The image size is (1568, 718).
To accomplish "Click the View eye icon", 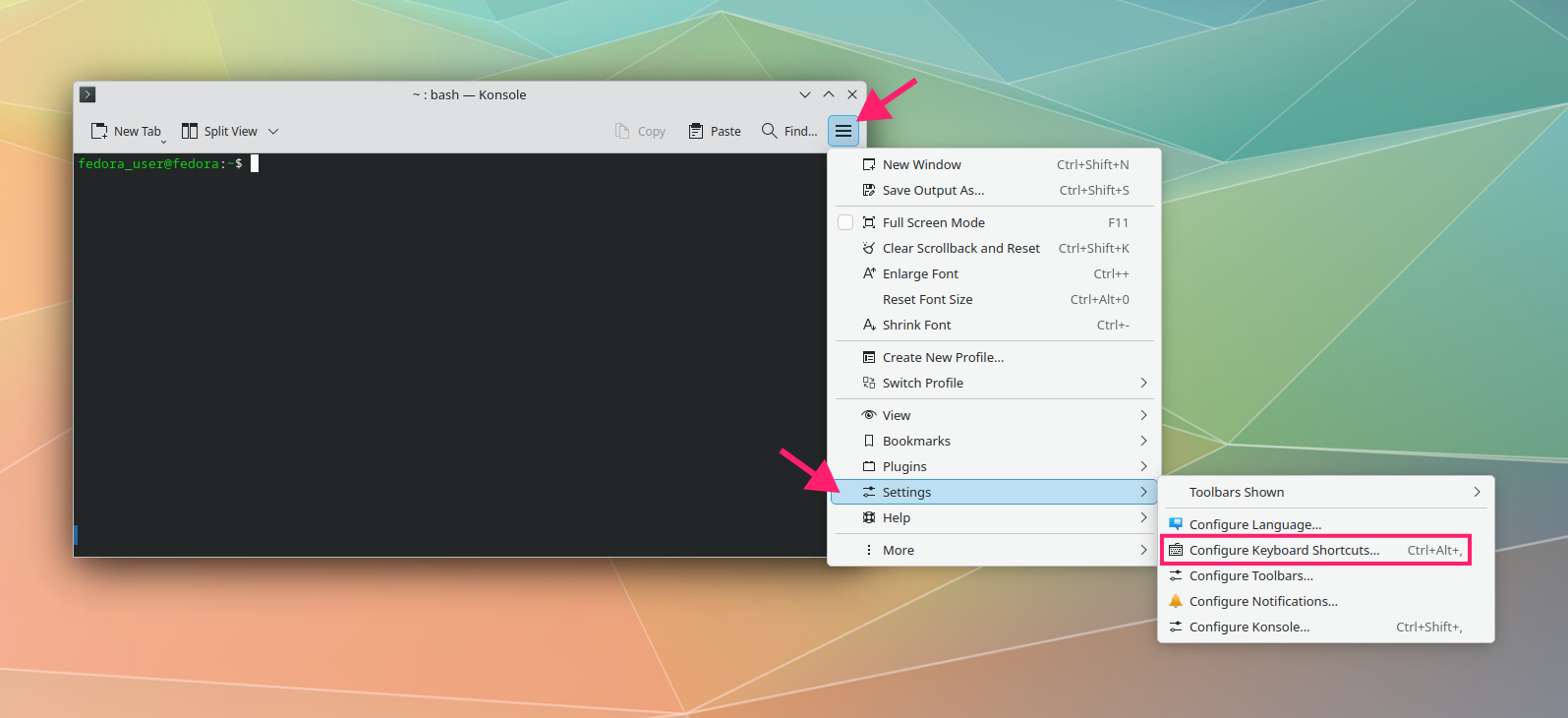I will (869, 415).
